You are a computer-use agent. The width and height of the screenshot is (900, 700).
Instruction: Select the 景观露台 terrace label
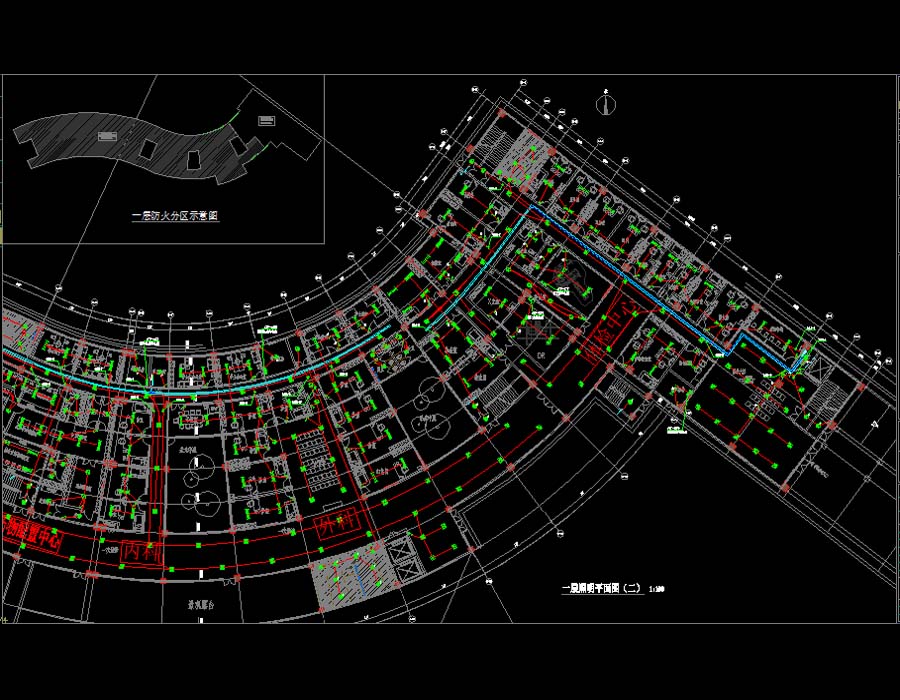200,604
